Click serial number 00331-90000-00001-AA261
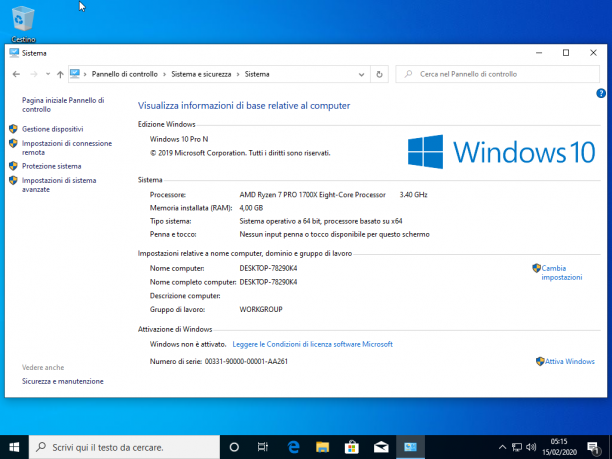 pyautogui.click(x=246, y=361)
